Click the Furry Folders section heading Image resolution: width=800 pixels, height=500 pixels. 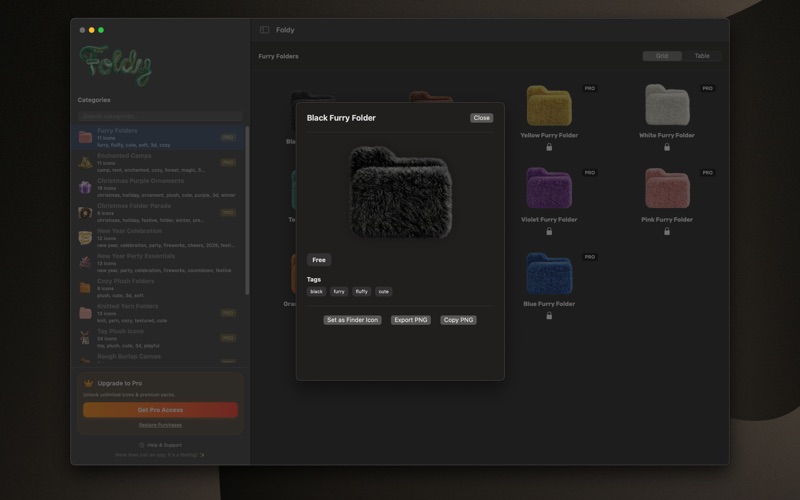(279, 56)
